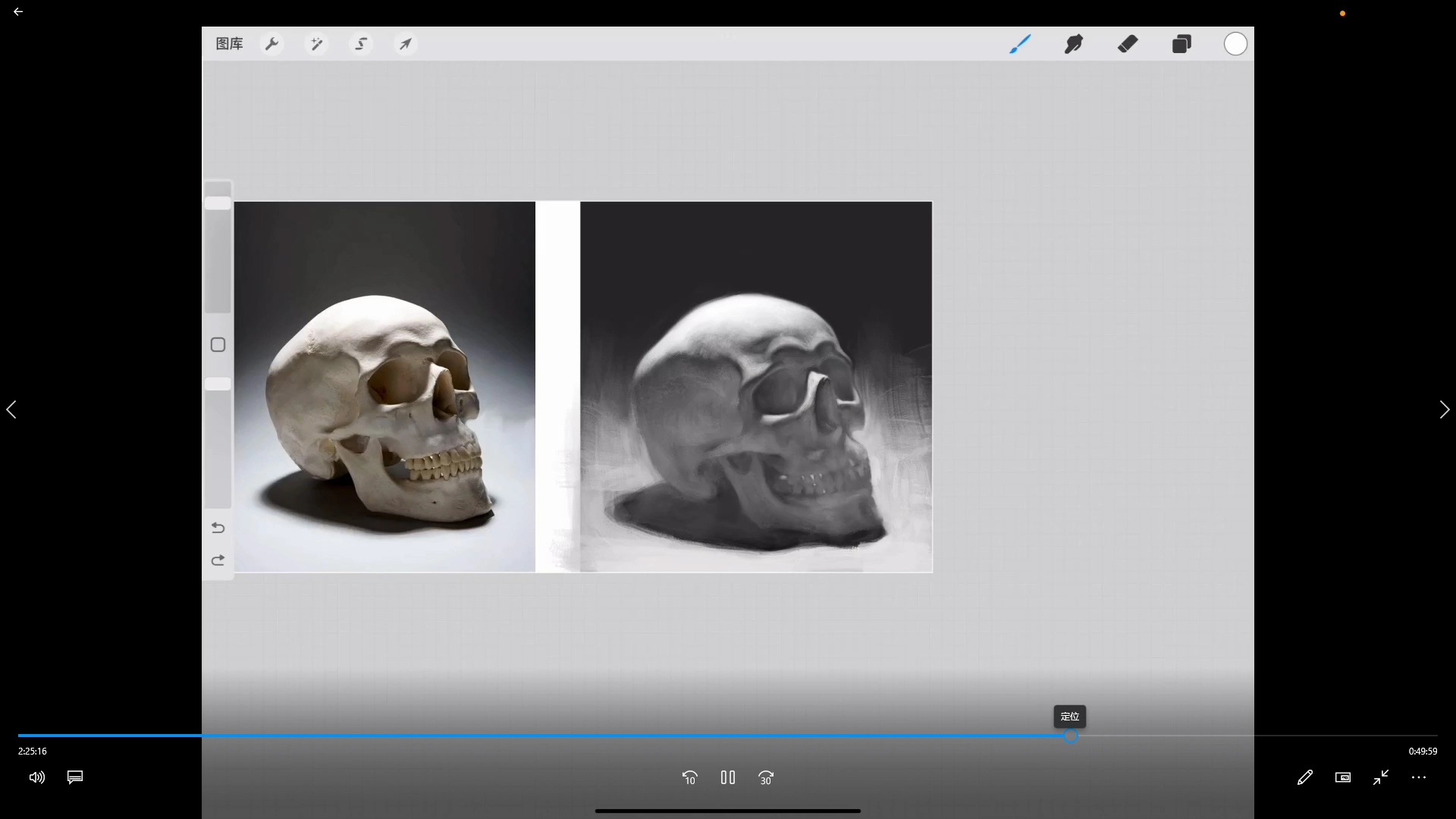1456x819 pixels.
Task: Select the Paint brush tool
Action: point(1020,44)
